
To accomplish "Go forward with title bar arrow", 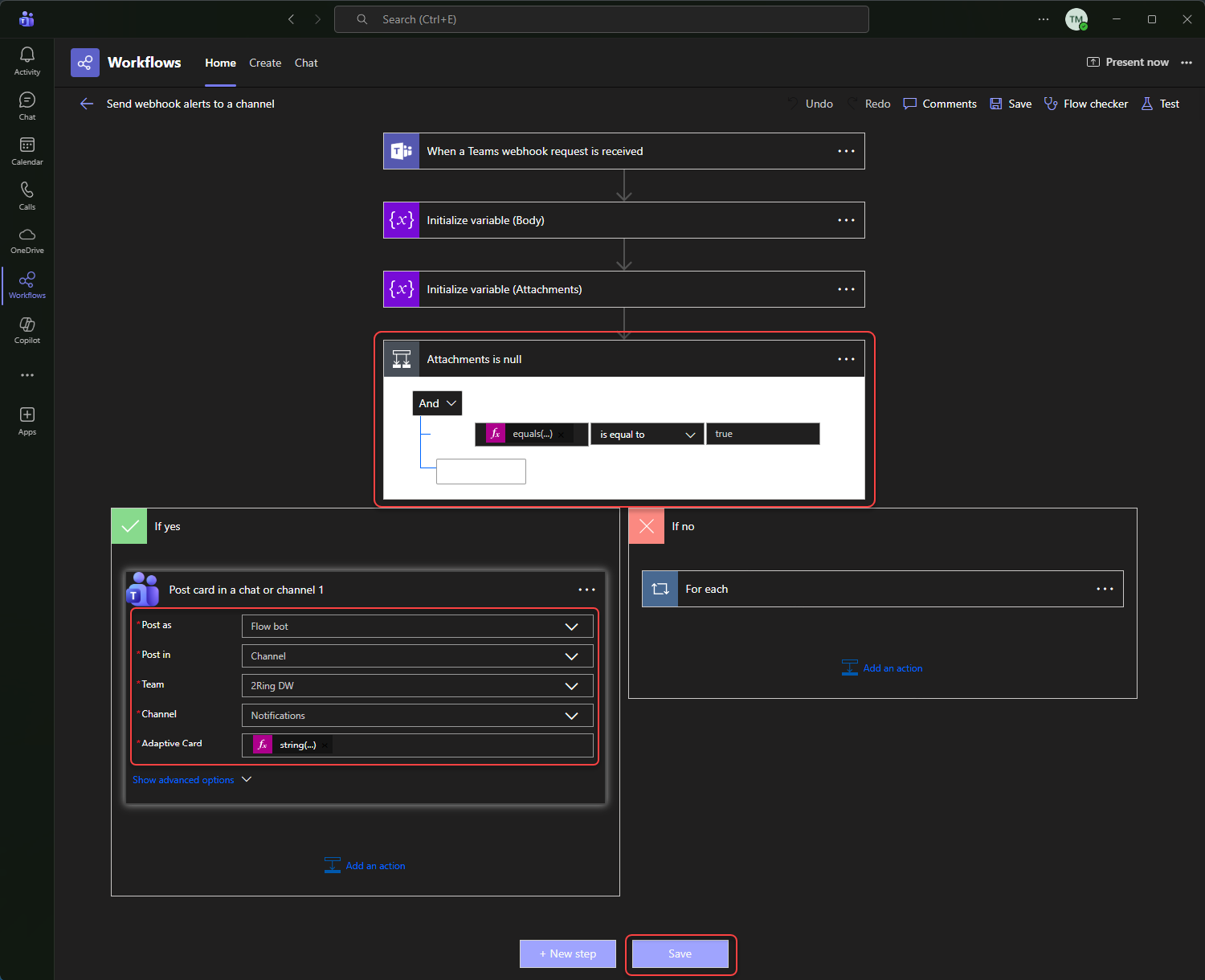I will [x=317, y=19].
